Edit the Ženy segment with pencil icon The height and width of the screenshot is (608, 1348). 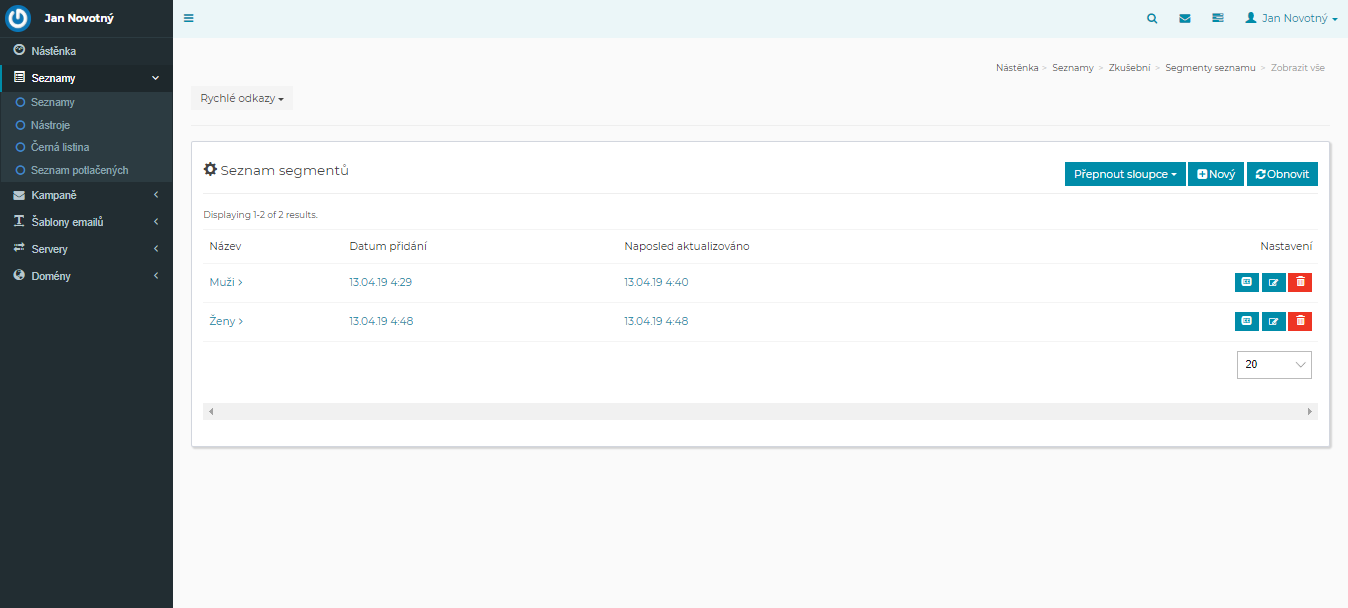pos(1273,321)
